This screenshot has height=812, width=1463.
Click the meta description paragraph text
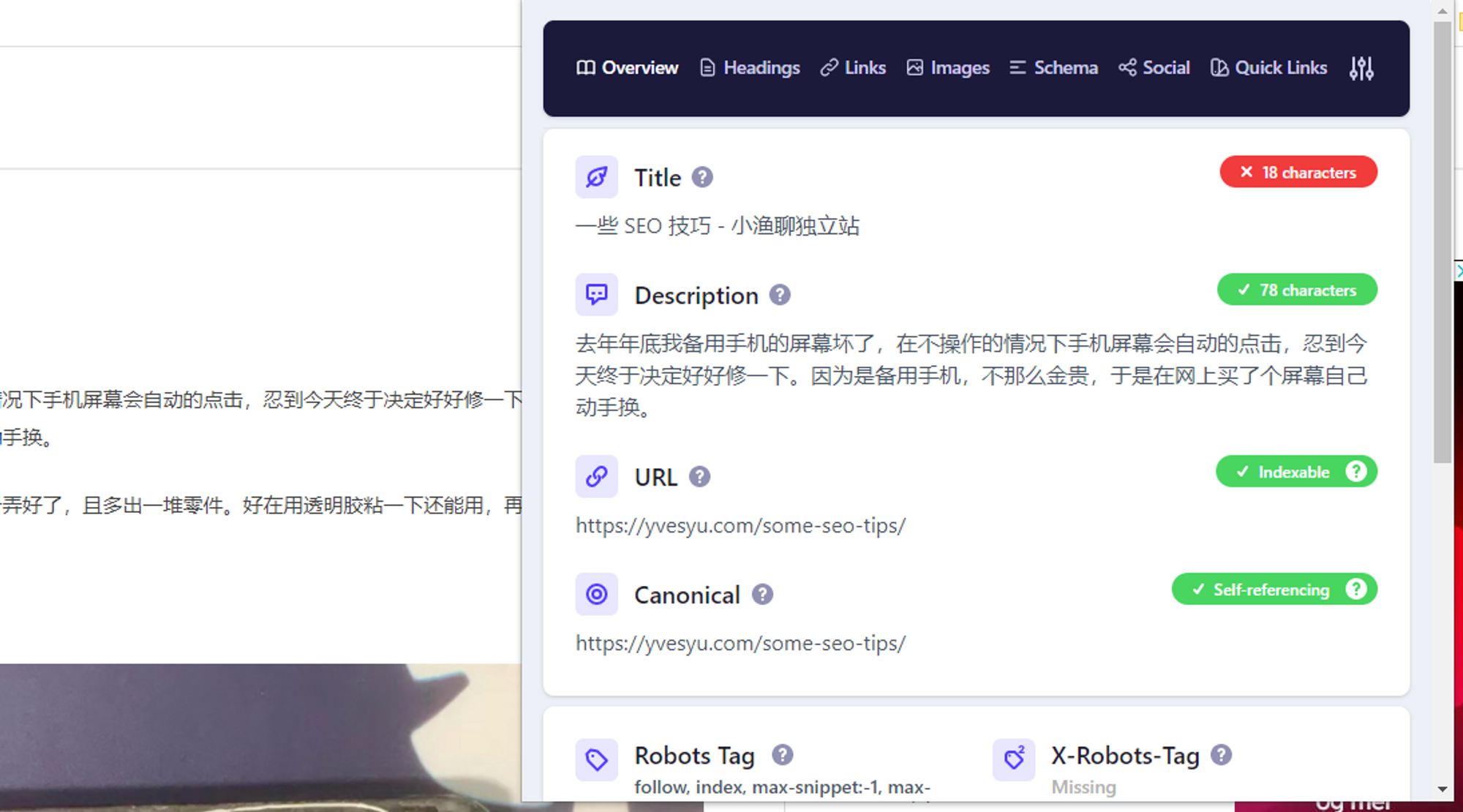click(x=971, y=375)
